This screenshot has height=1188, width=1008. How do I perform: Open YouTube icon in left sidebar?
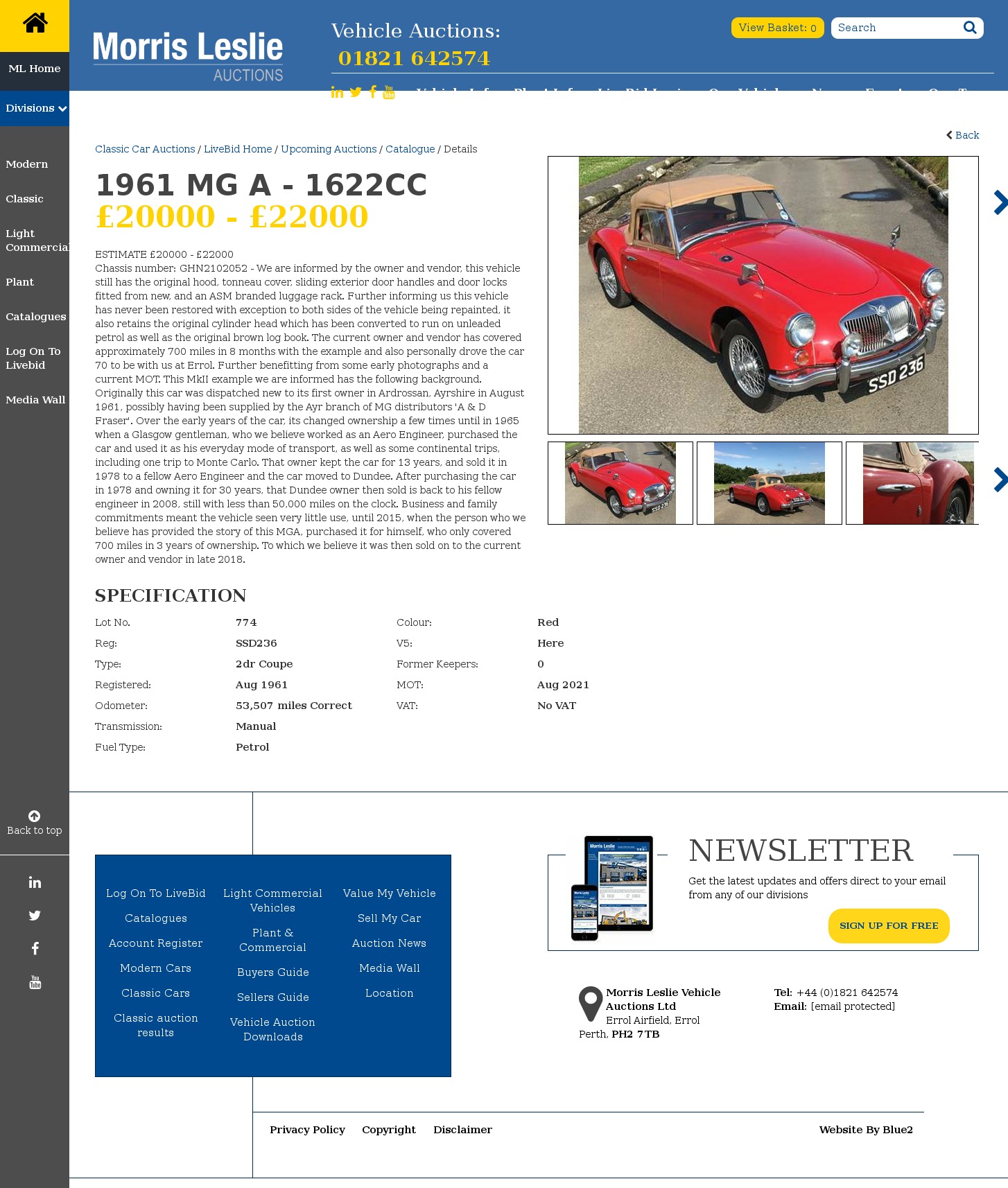(x=35, y=981)
